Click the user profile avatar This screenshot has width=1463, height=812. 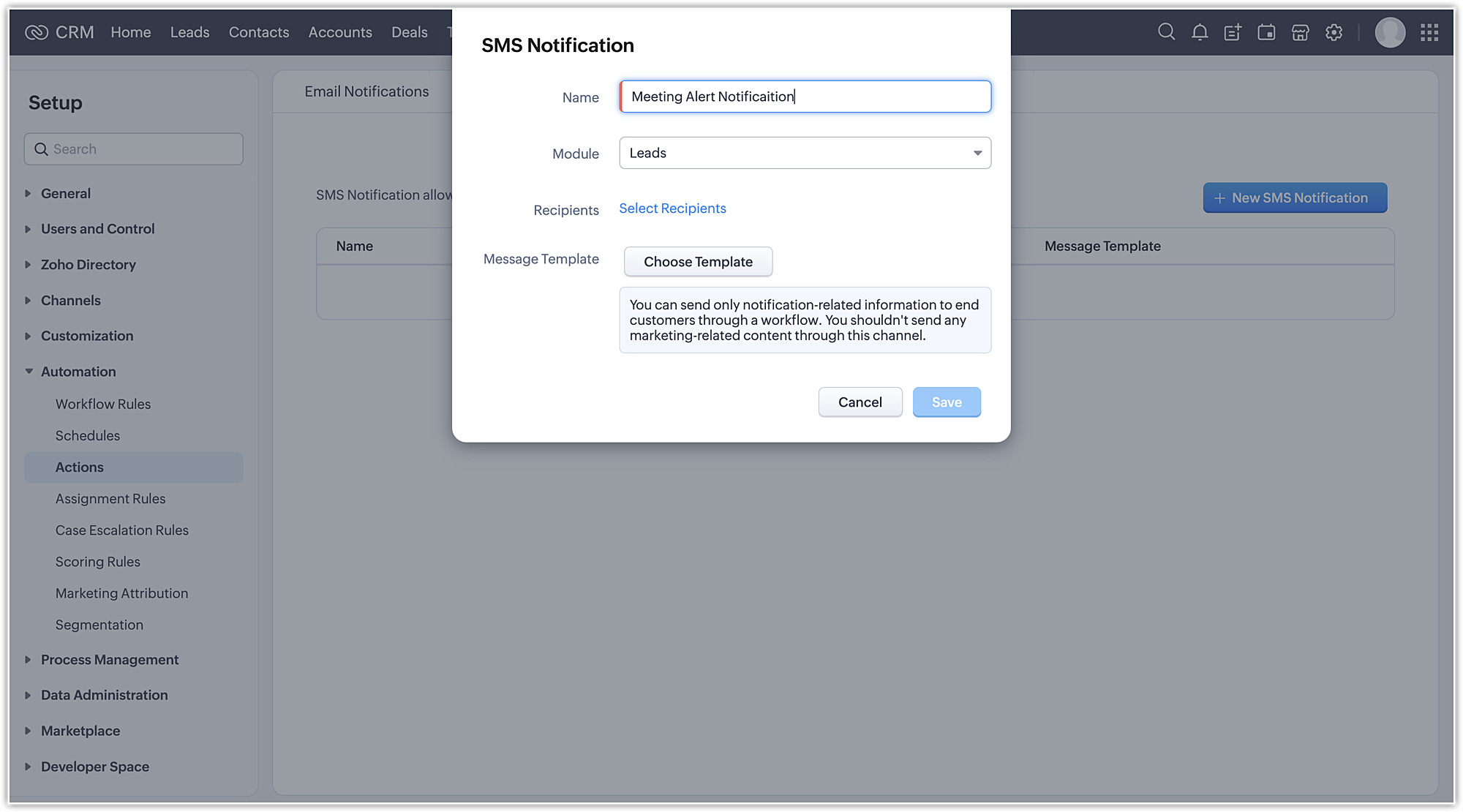tap(1390, 32)
